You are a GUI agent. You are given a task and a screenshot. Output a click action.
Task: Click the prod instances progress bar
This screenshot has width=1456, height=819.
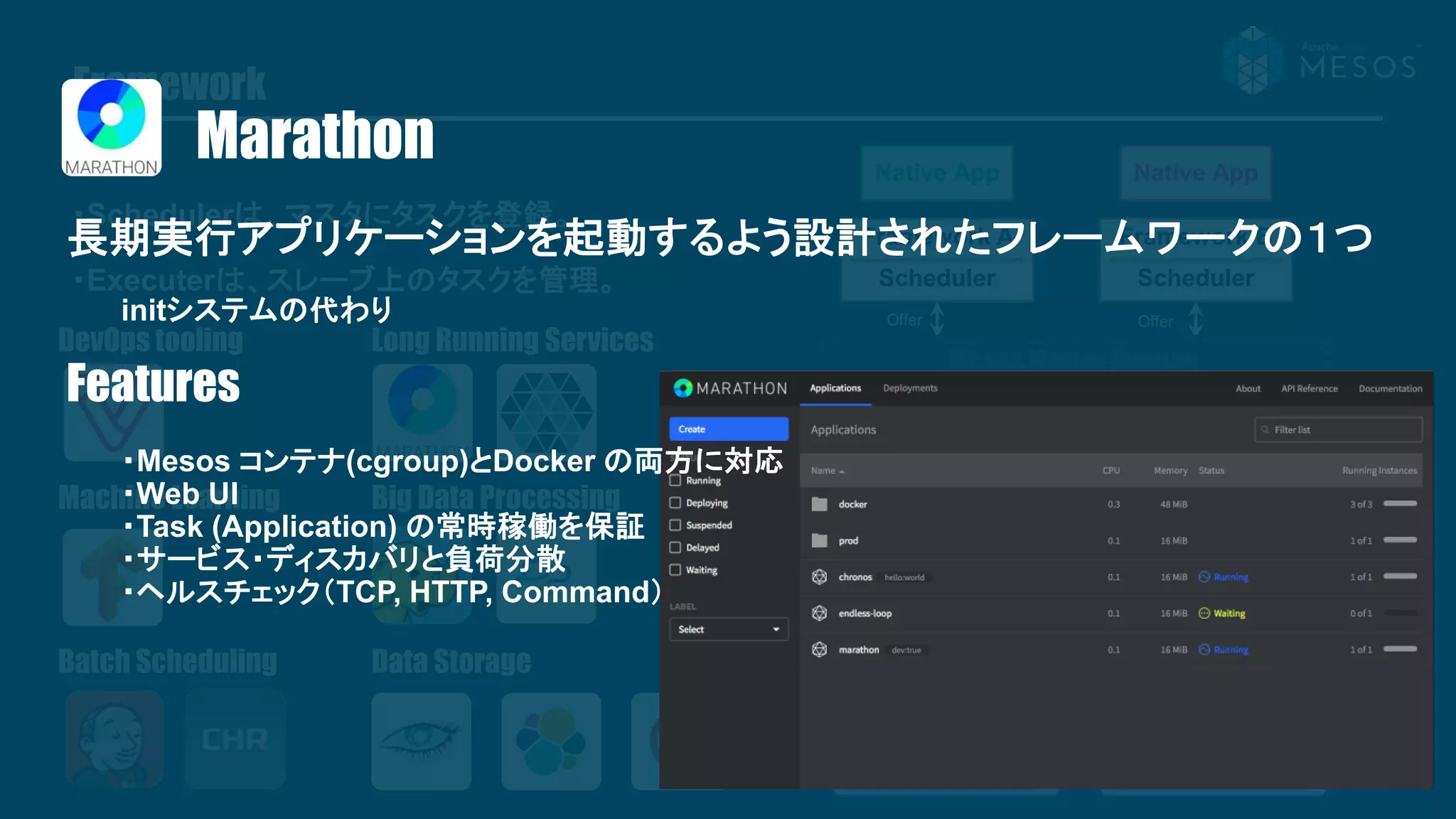point(1400,540)
